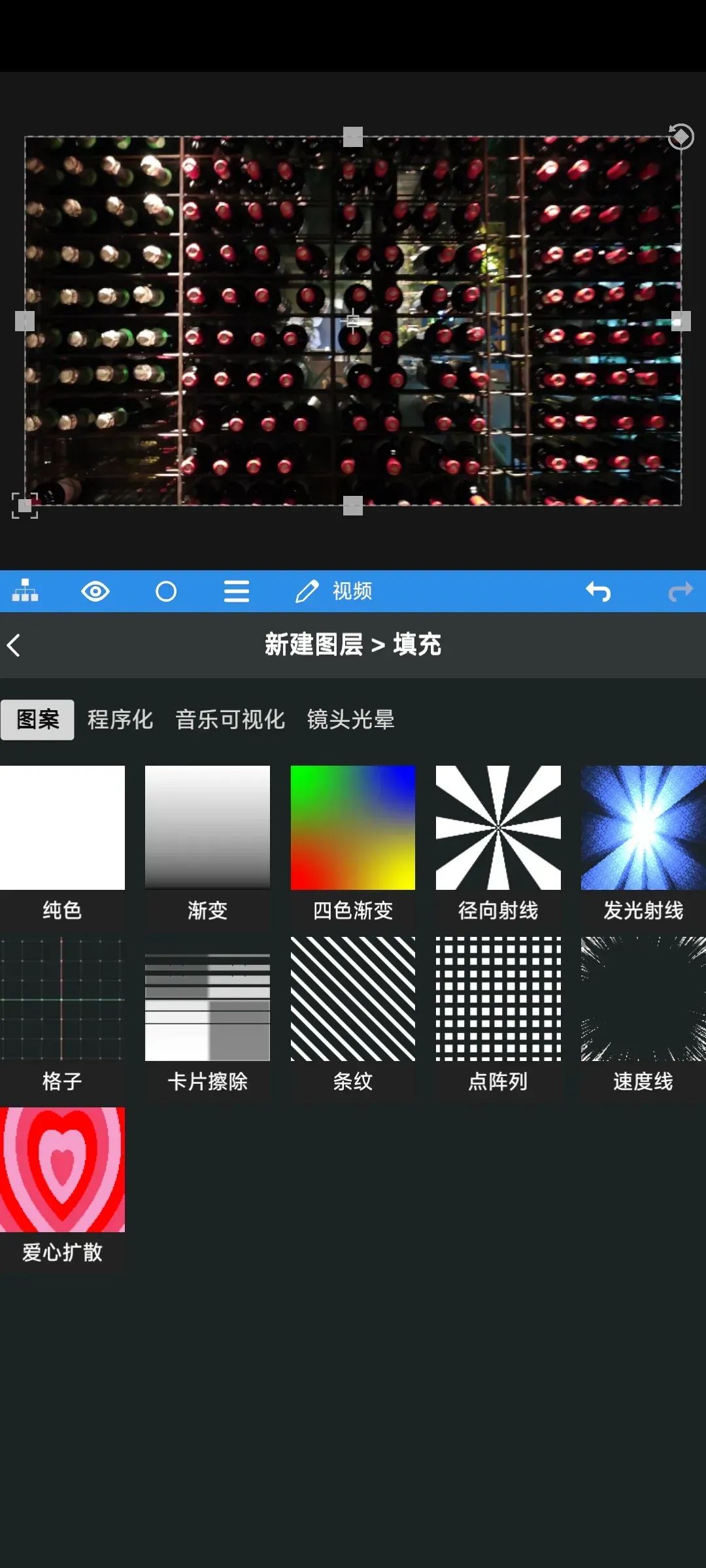Select the 图案 tab

(37, 719)
